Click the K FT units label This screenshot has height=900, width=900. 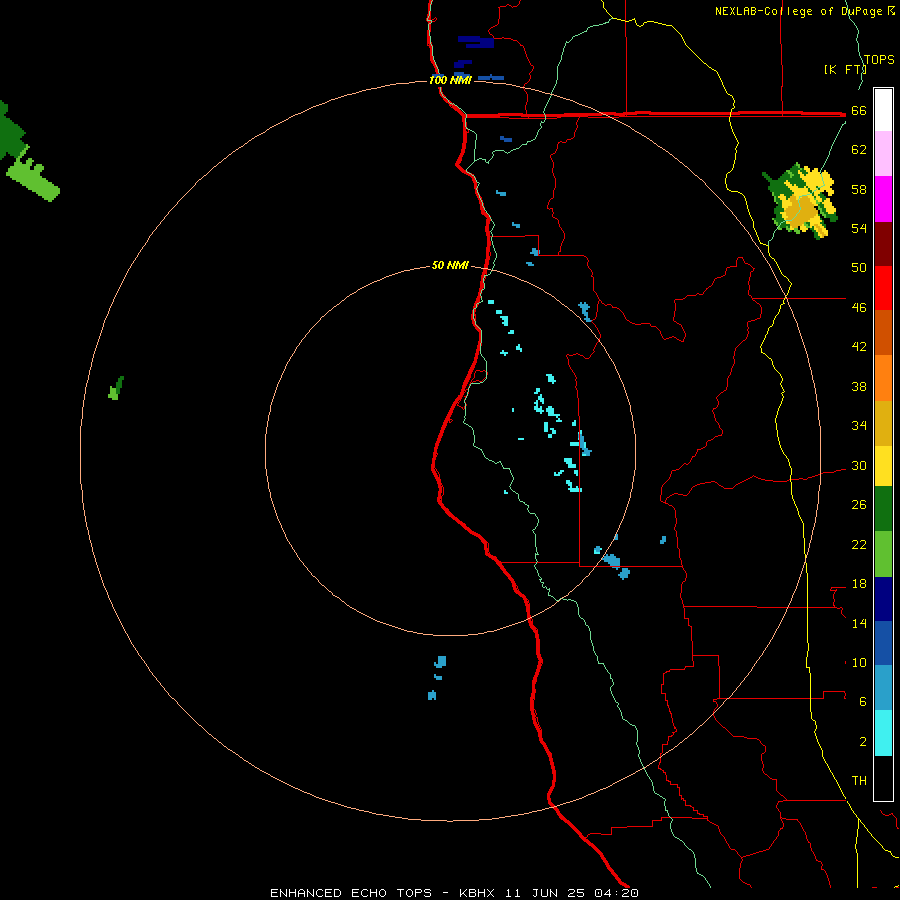pos(844,69)
